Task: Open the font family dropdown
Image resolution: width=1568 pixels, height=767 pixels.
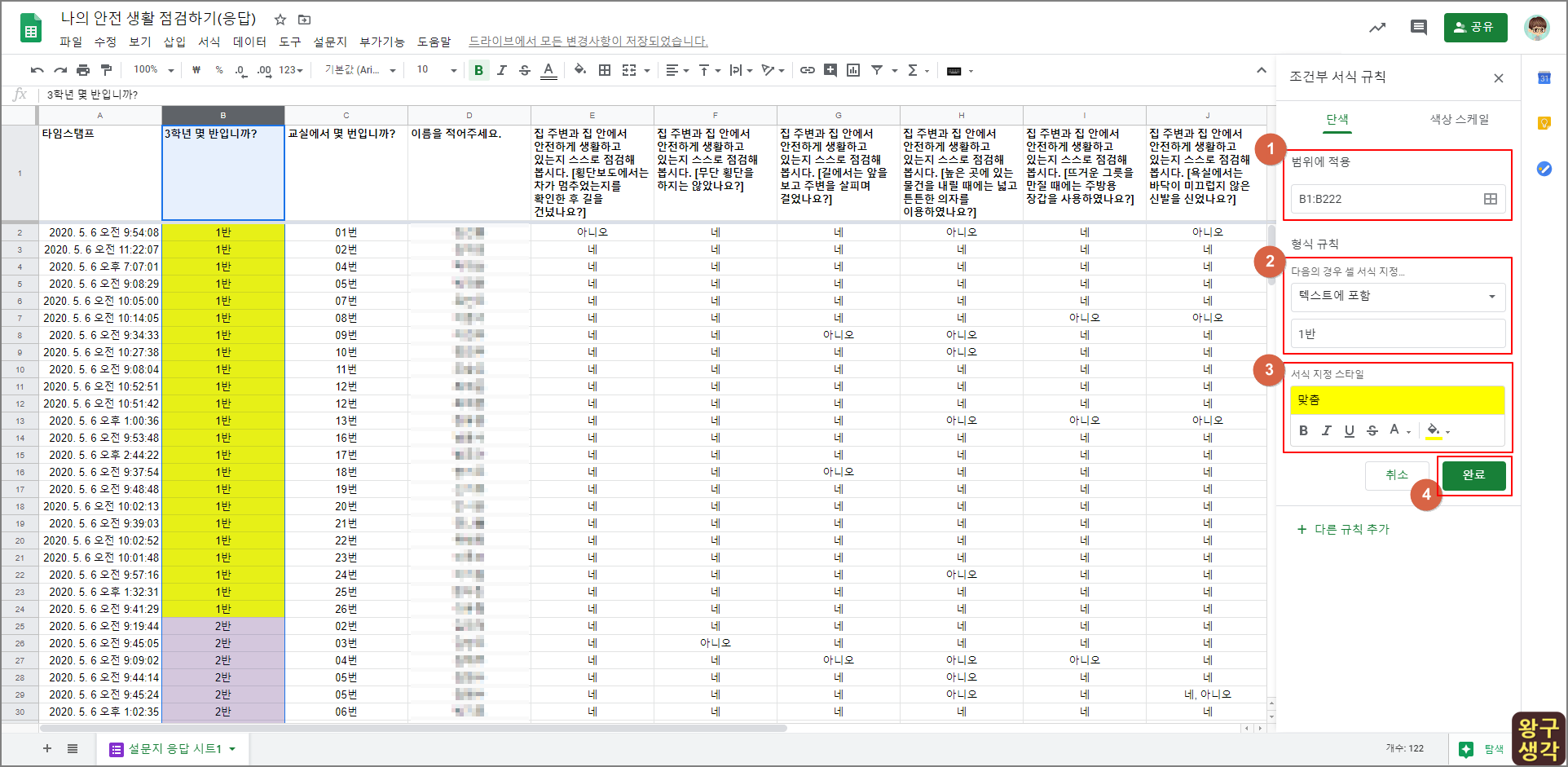Action: tap(360, 70)
